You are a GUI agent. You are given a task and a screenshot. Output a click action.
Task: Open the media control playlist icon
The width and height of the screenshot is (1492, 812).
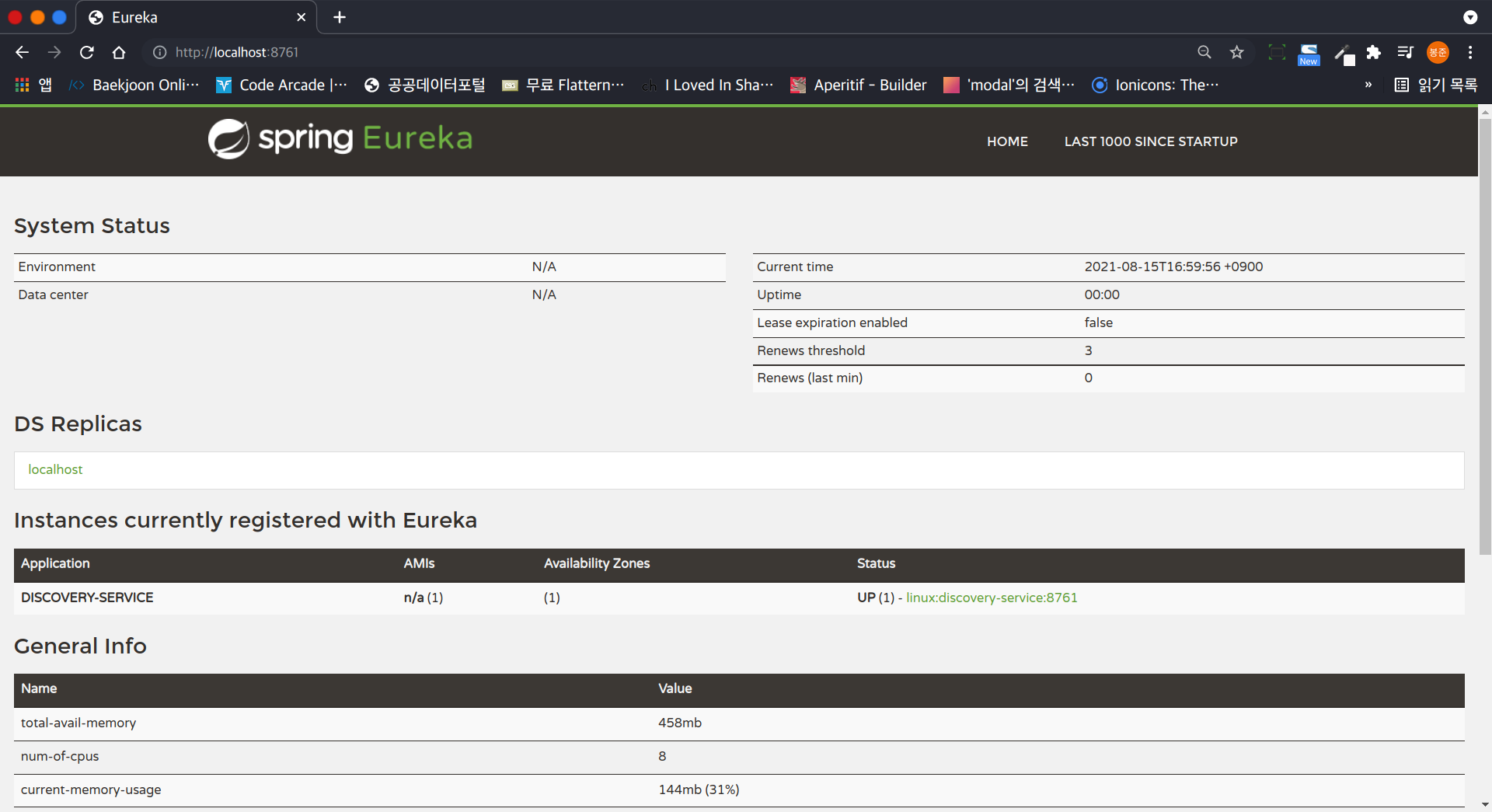(x=1405, y=52)
